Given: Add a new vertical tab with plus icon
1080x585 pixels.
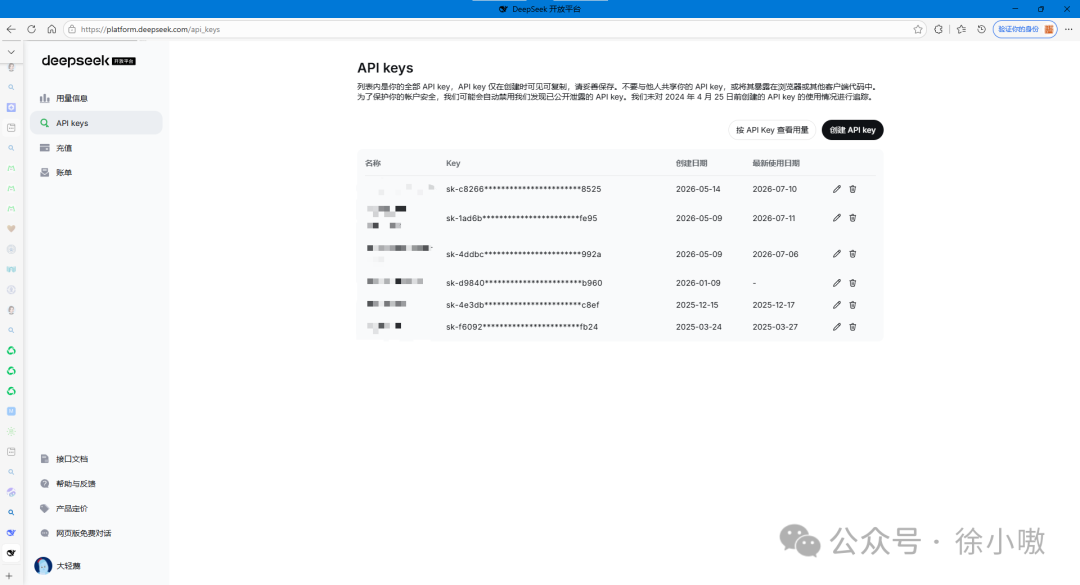Looking at the screenshot, I should pos(9,576).
